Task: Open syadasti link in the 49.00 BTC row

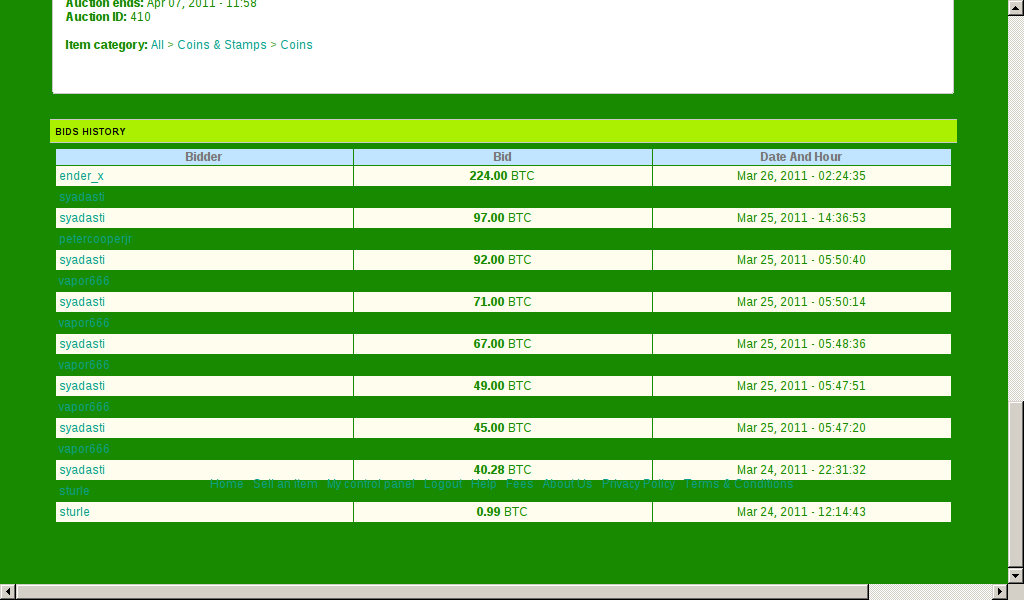Action: 82,386
